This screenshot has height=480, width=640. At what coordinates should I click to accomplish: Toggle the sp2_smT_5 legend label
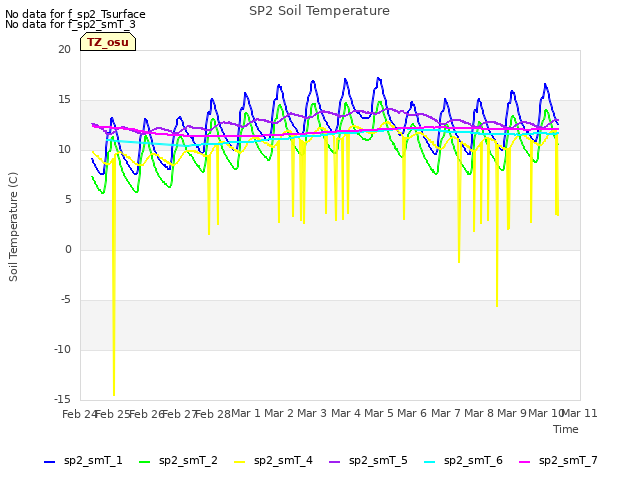tap(378, 460)
